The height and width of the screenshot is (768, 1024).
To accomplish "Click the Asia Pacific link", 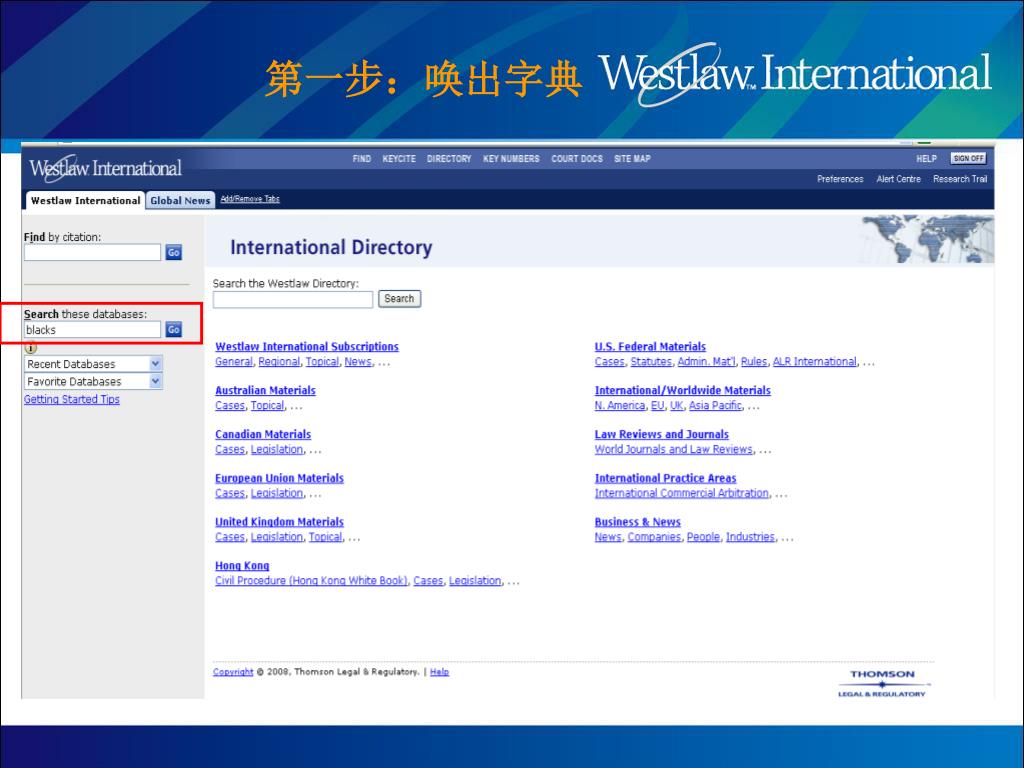I will pyautogui.click(x=715, y=406).
